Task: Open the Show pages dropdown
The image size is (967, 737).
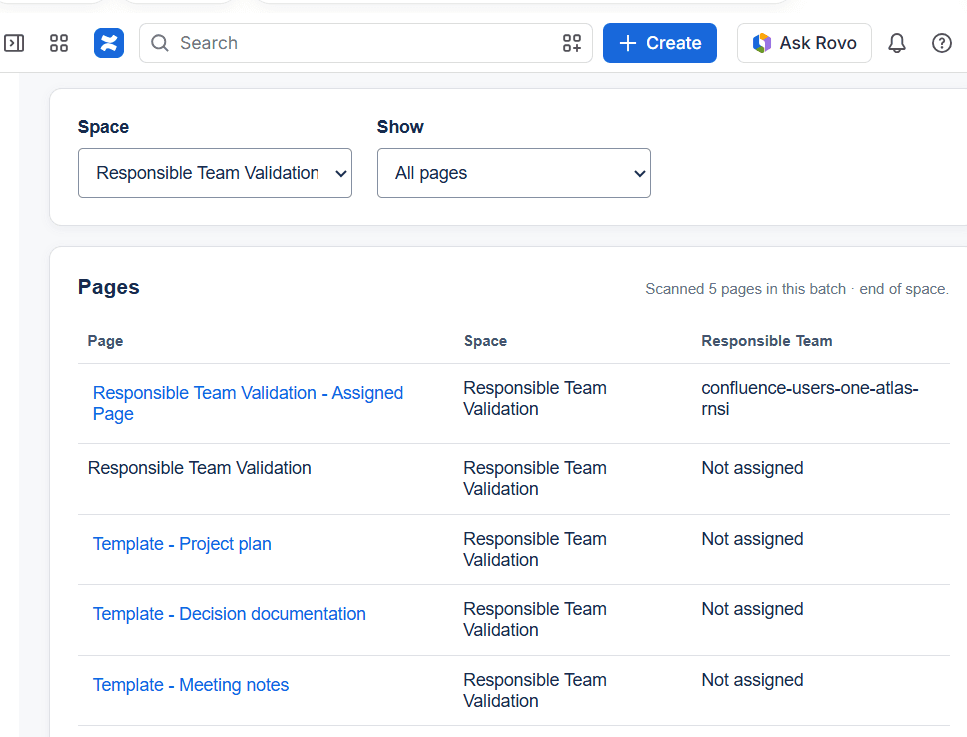Action: pos(514,173)
